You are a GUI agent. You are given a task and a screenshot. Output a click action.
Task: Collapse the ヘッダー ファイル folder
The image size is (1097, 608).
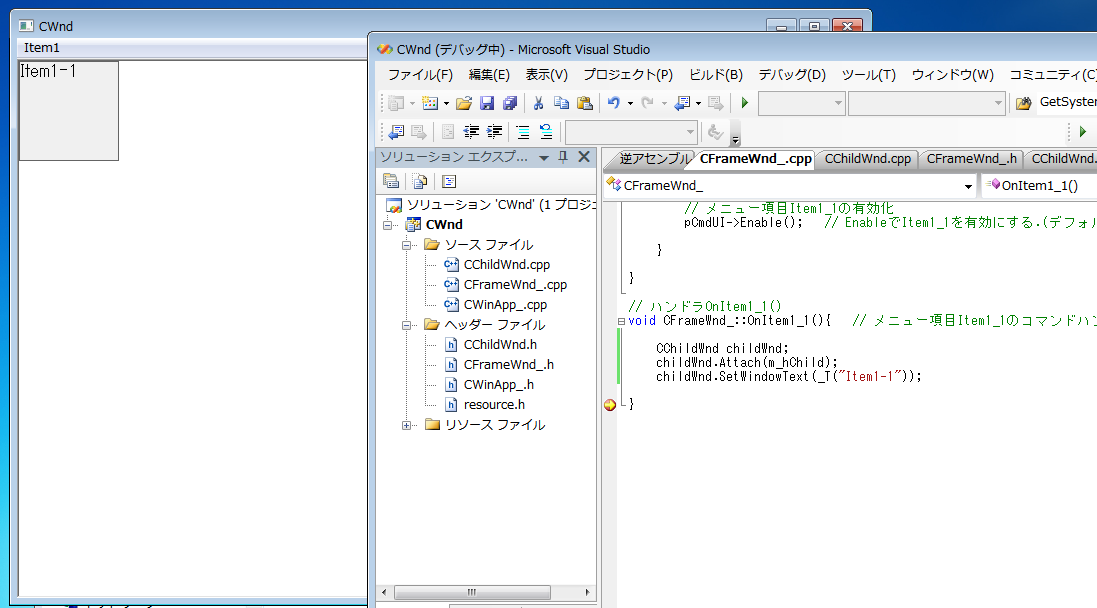[406, 325]
